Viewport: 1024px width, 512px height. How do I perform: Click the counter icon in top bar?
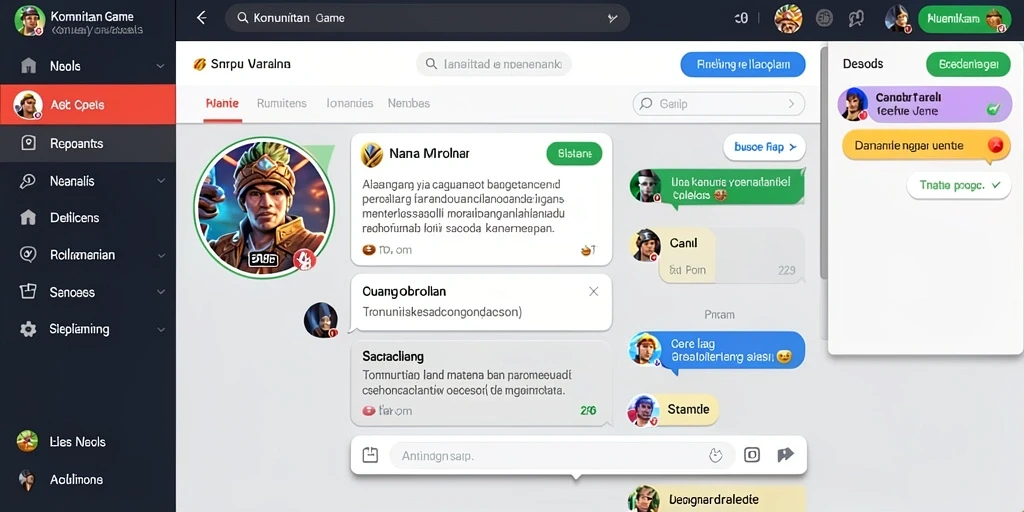pyautogui.click(x=741, y=19)
